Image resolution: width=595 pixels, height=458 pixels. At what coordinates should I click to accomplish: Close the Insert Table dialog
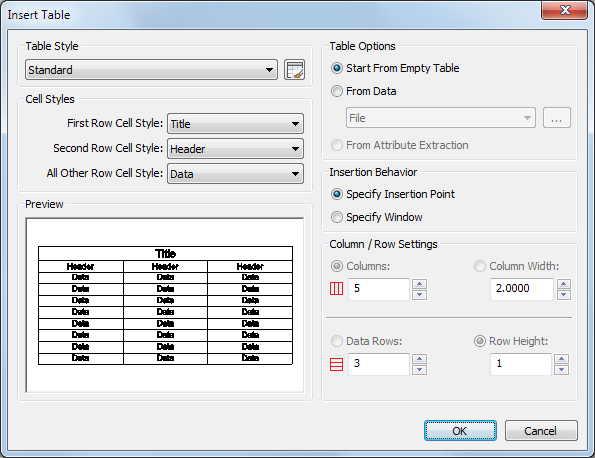pyautogui.click(x=565, y=10)
